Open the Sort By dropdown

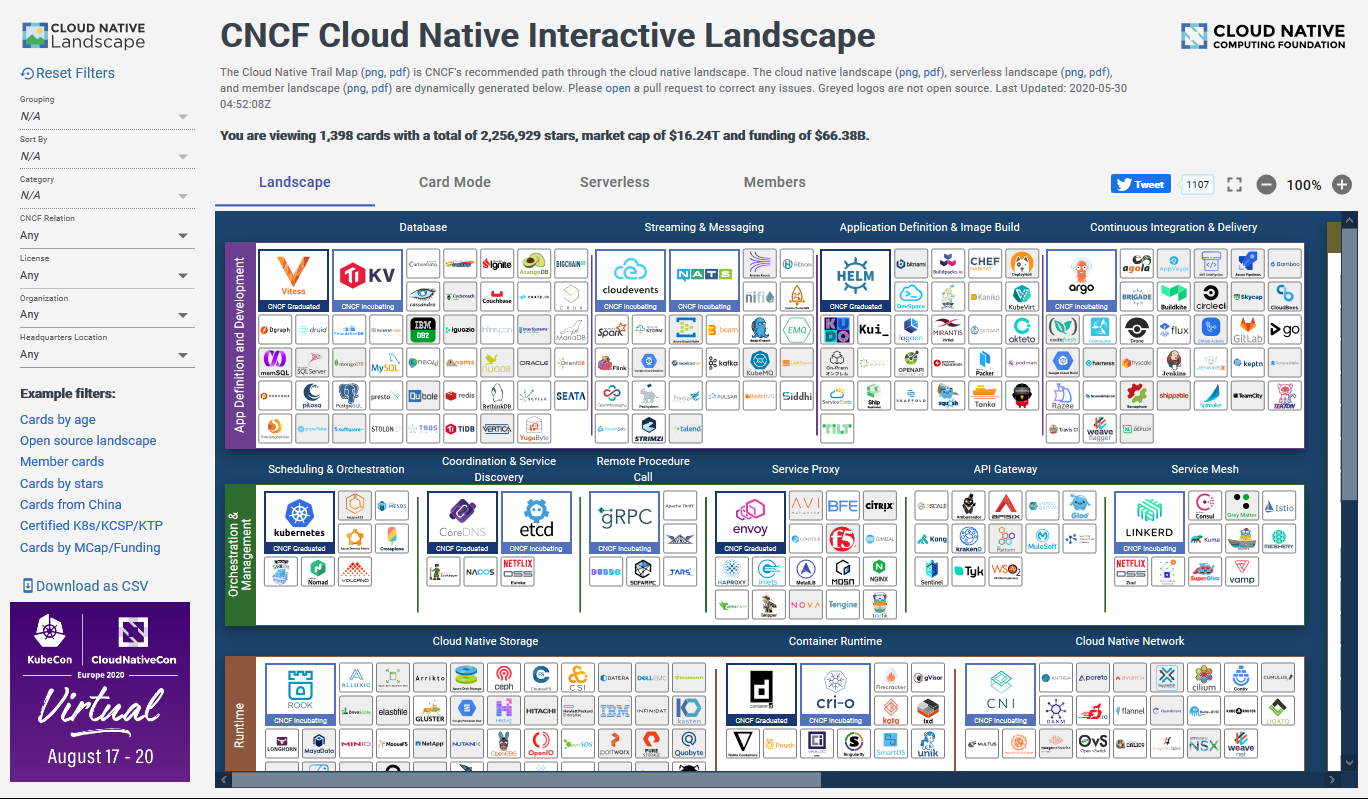click(x=105, y=156)
